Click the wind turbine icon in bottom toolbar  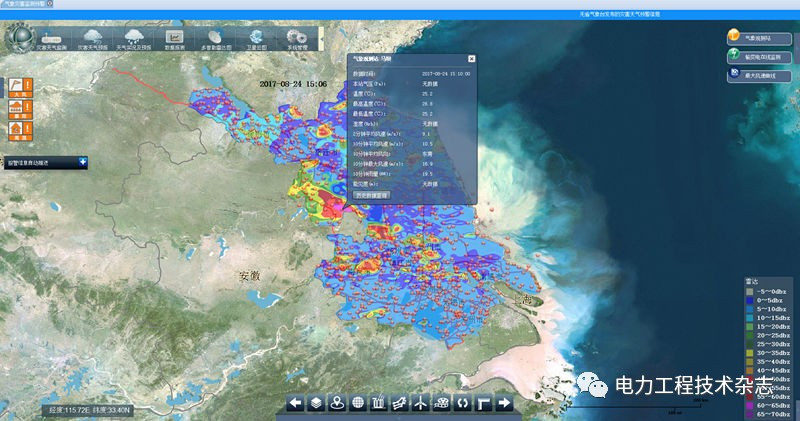coord(421,403)
